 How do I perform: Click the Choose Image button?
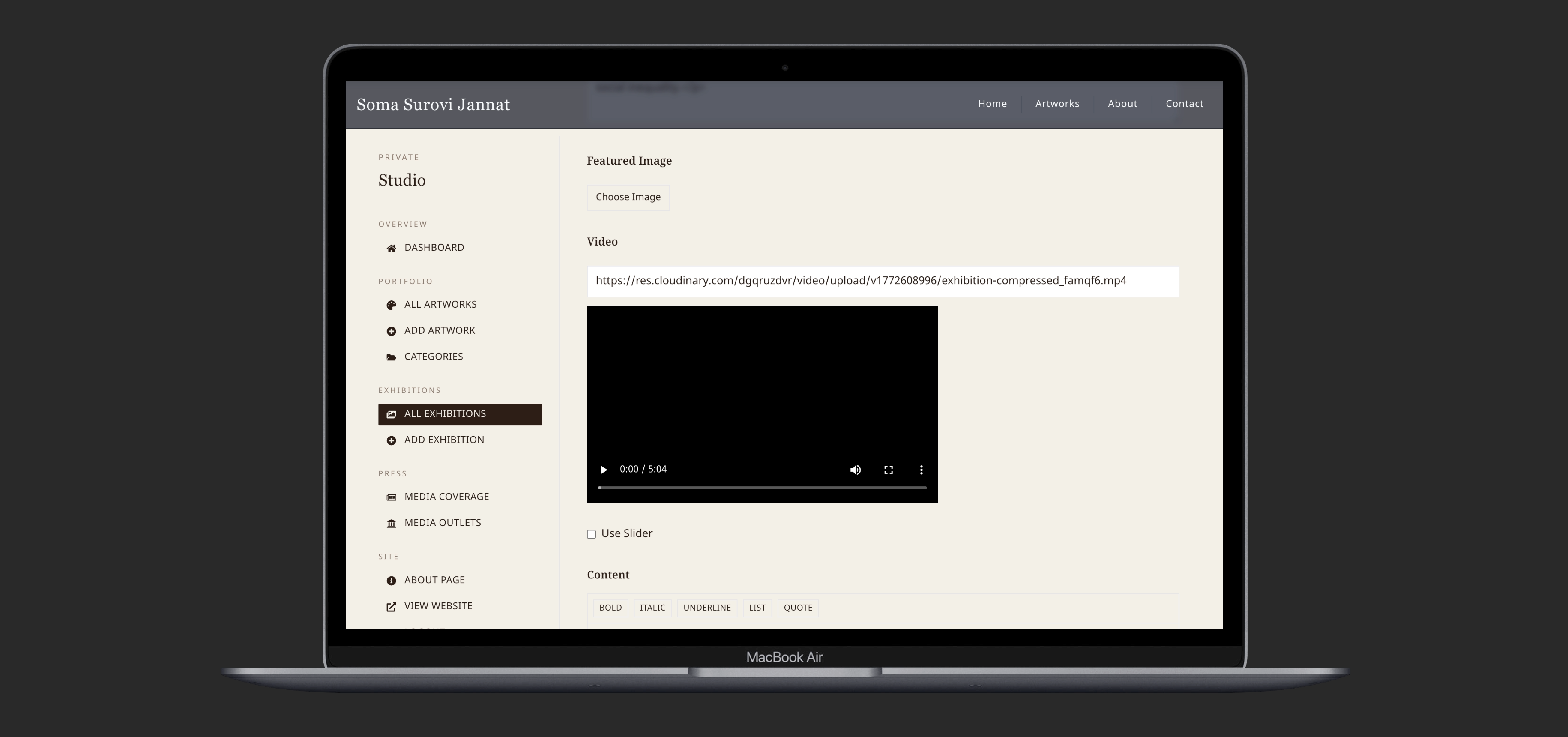click(628, 197)
